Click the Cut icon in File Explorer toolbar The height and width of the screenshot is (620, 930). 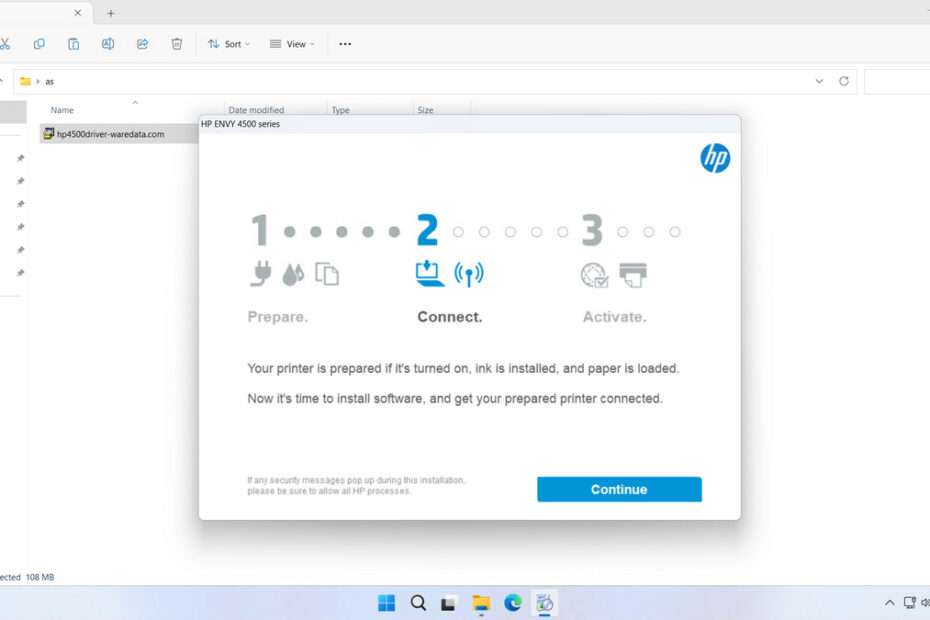pyautogui.click(x=8, y=44)
